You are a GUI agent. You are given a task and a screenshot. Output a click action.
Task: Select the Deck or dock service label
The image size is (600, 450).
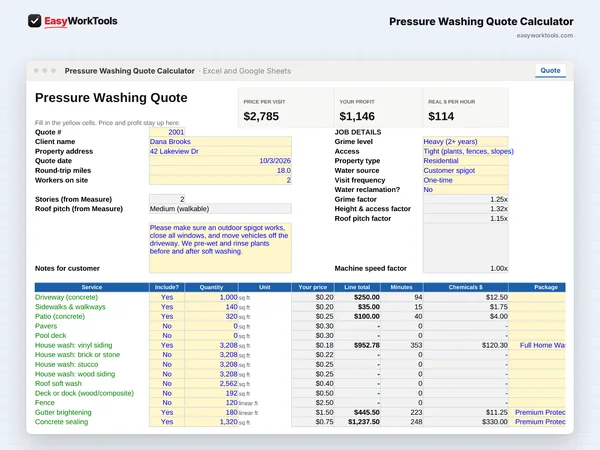[84, 393]
